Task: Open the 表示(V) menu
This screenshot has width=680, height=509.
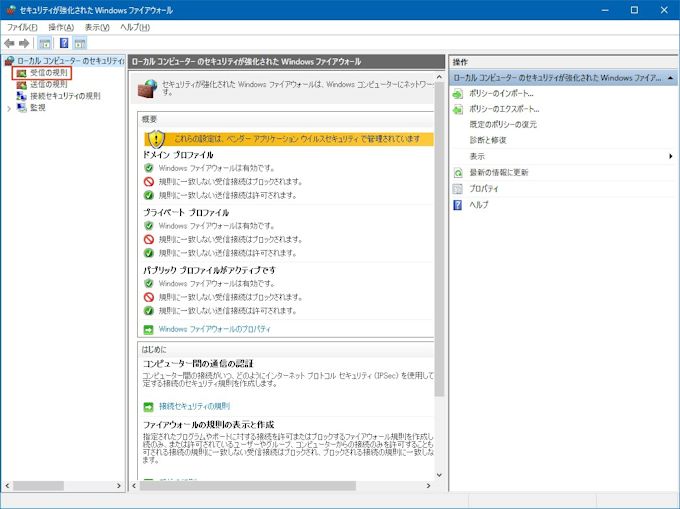Action: pyautogui.click(x=97, y=27)
